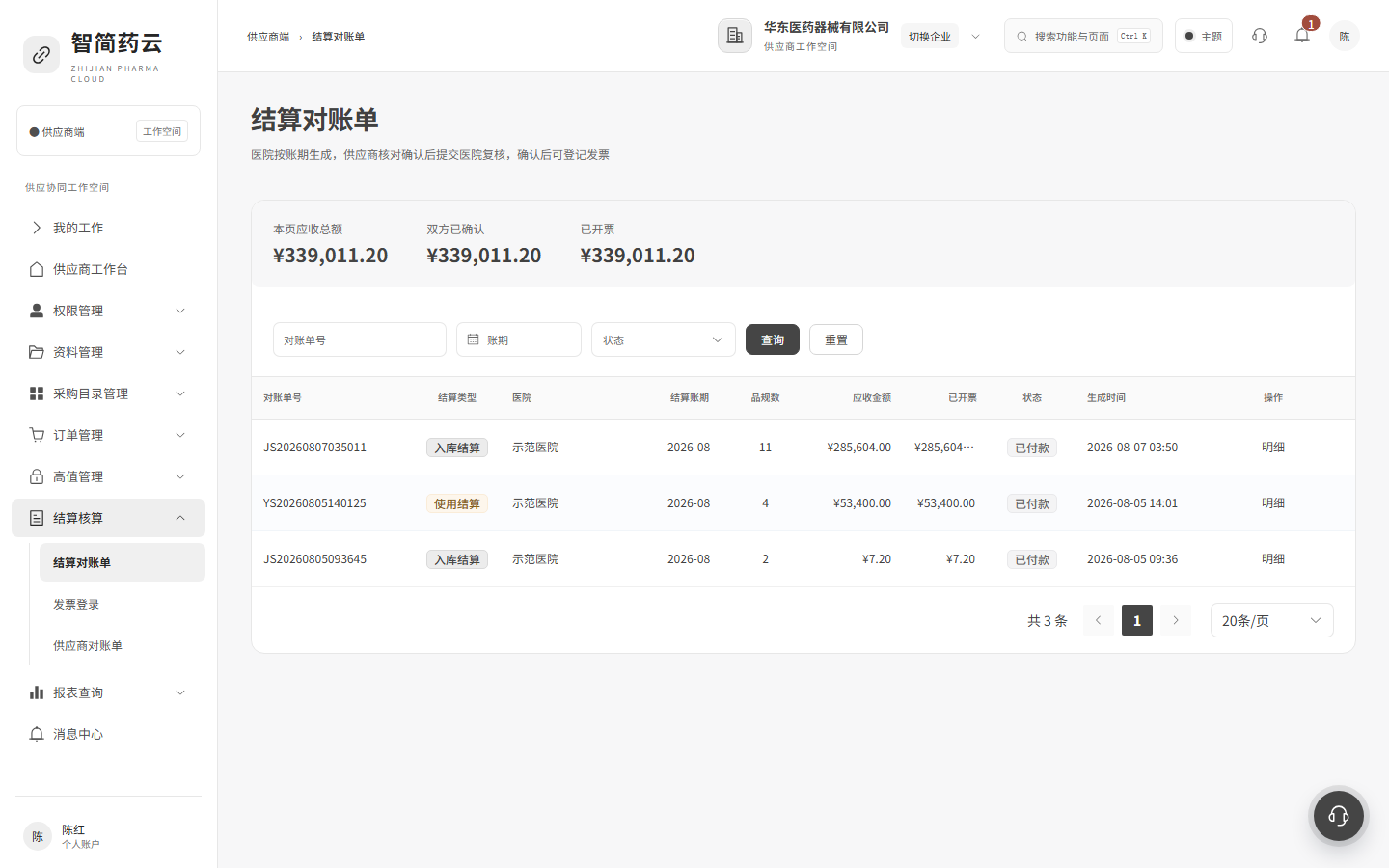Expand 权限管理 chevron
This screenshot has height=868, width=1389.
click(x=180, y=311)
